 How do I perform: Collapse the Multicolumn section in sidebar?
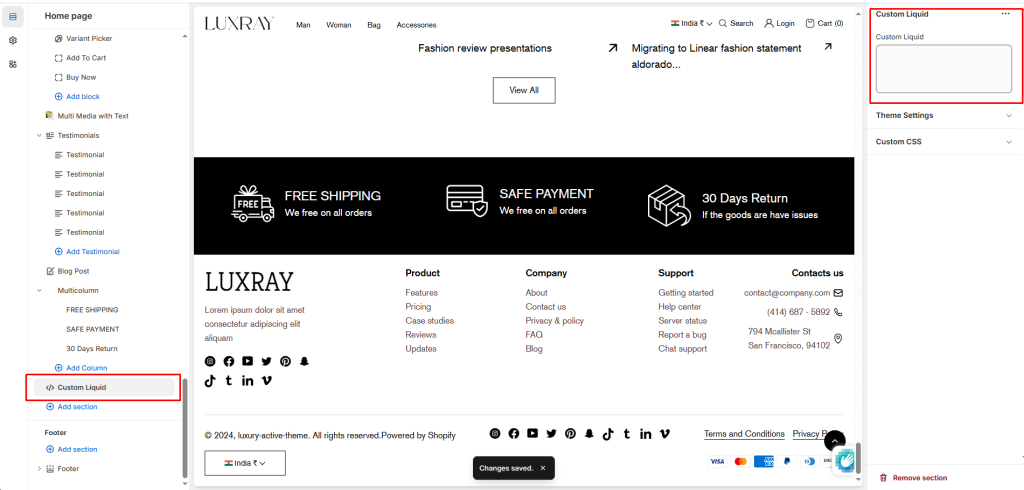[x=39, y=290]
